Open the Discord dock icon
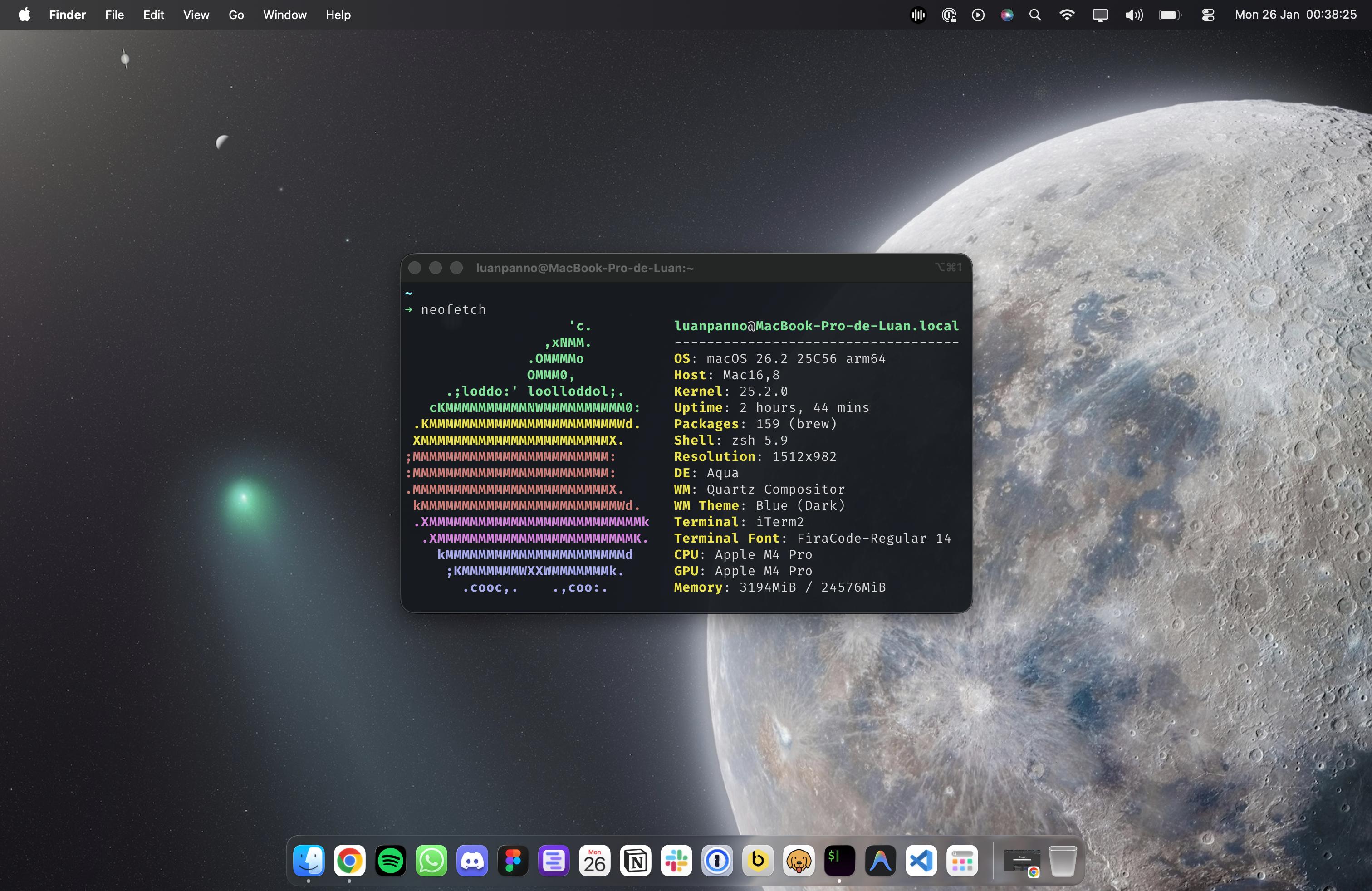Image resolution: width=1372 pixels, height=891 pixels. (x=472, y=861)
